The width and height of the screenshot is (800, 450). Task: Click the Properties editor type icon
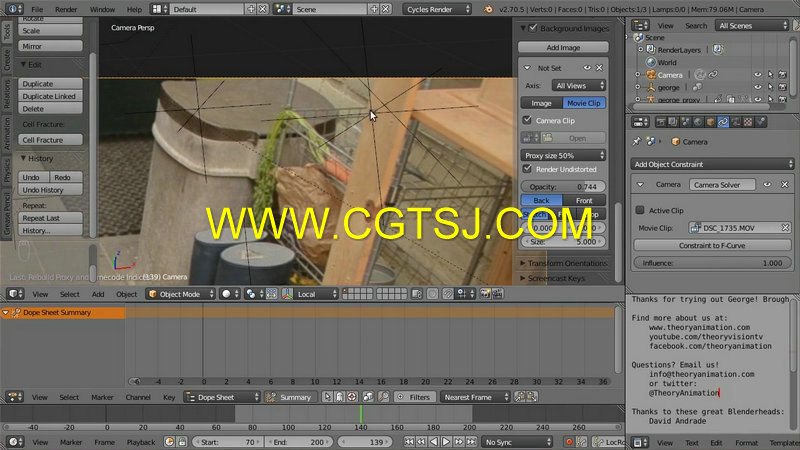[x=640, y=122]
